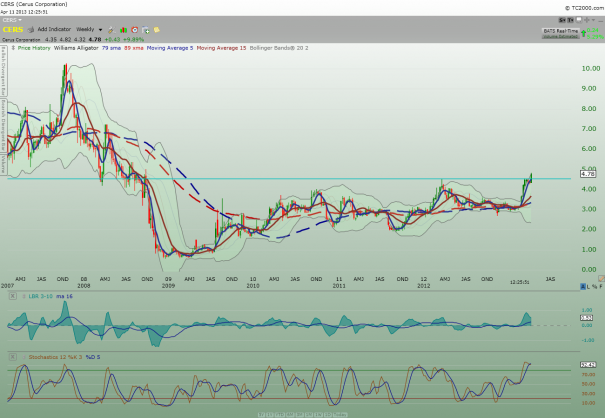
Task: Open the Price History plot label
Action: (x=34, y=48)
